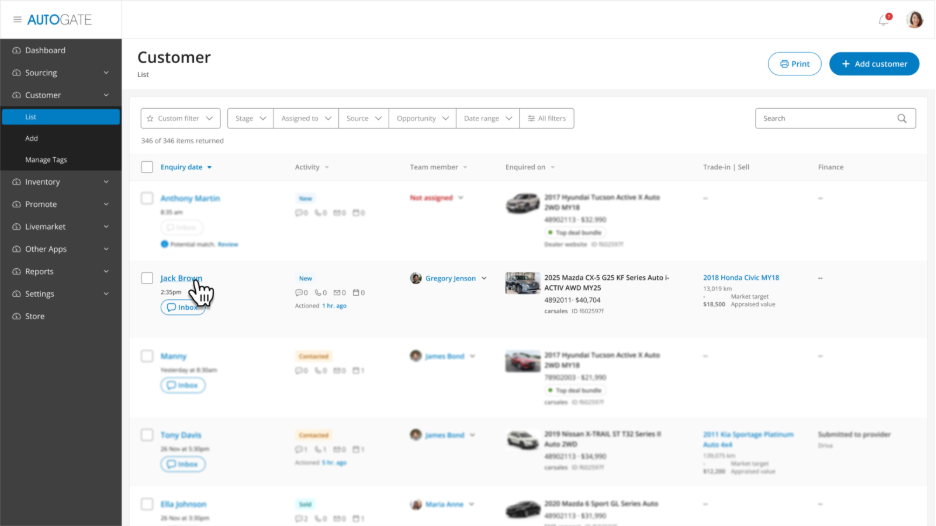The width and height of the screenshot is (936, 526).
Task: Select Anthony Martin's row checkbox
Action: [x=147, y=198]
